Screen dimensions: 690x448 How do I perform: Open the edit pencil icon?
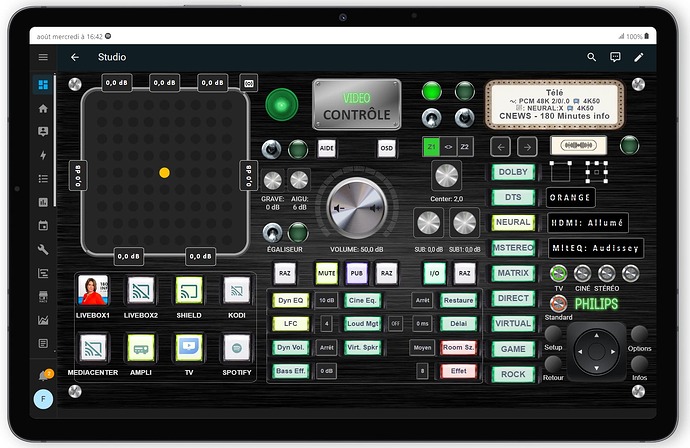click(x=639, y=57)
